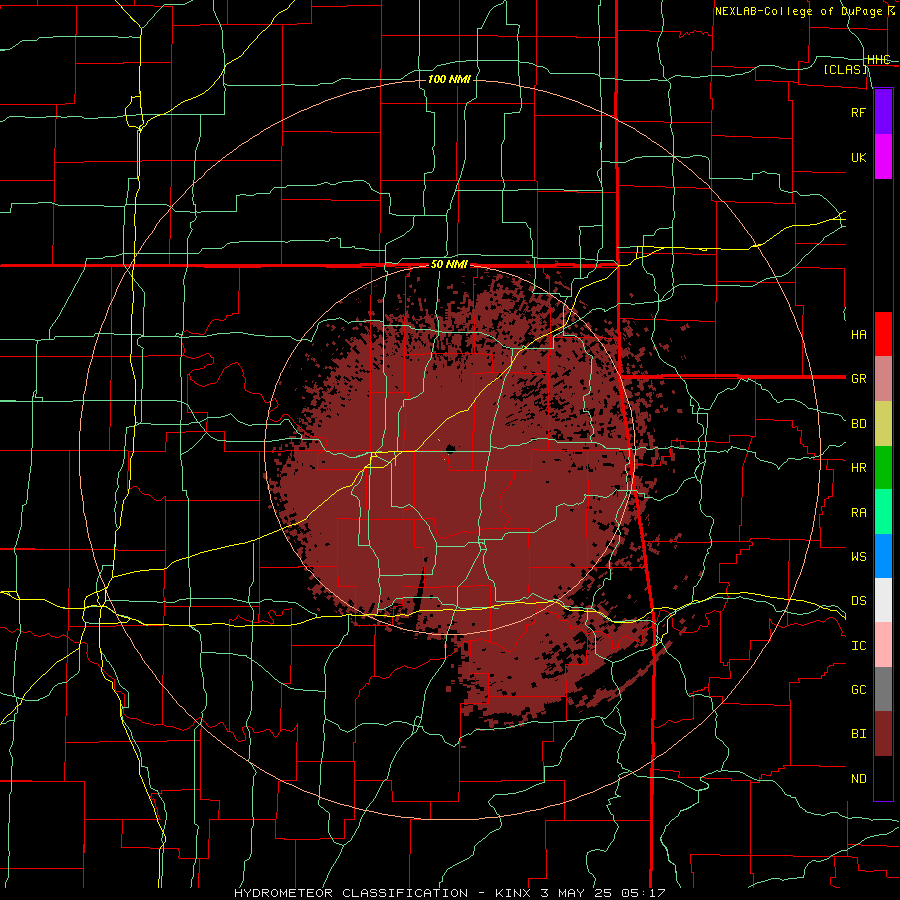Click the RF purple legend color swatch
The image size is (900, 900).
883,112
